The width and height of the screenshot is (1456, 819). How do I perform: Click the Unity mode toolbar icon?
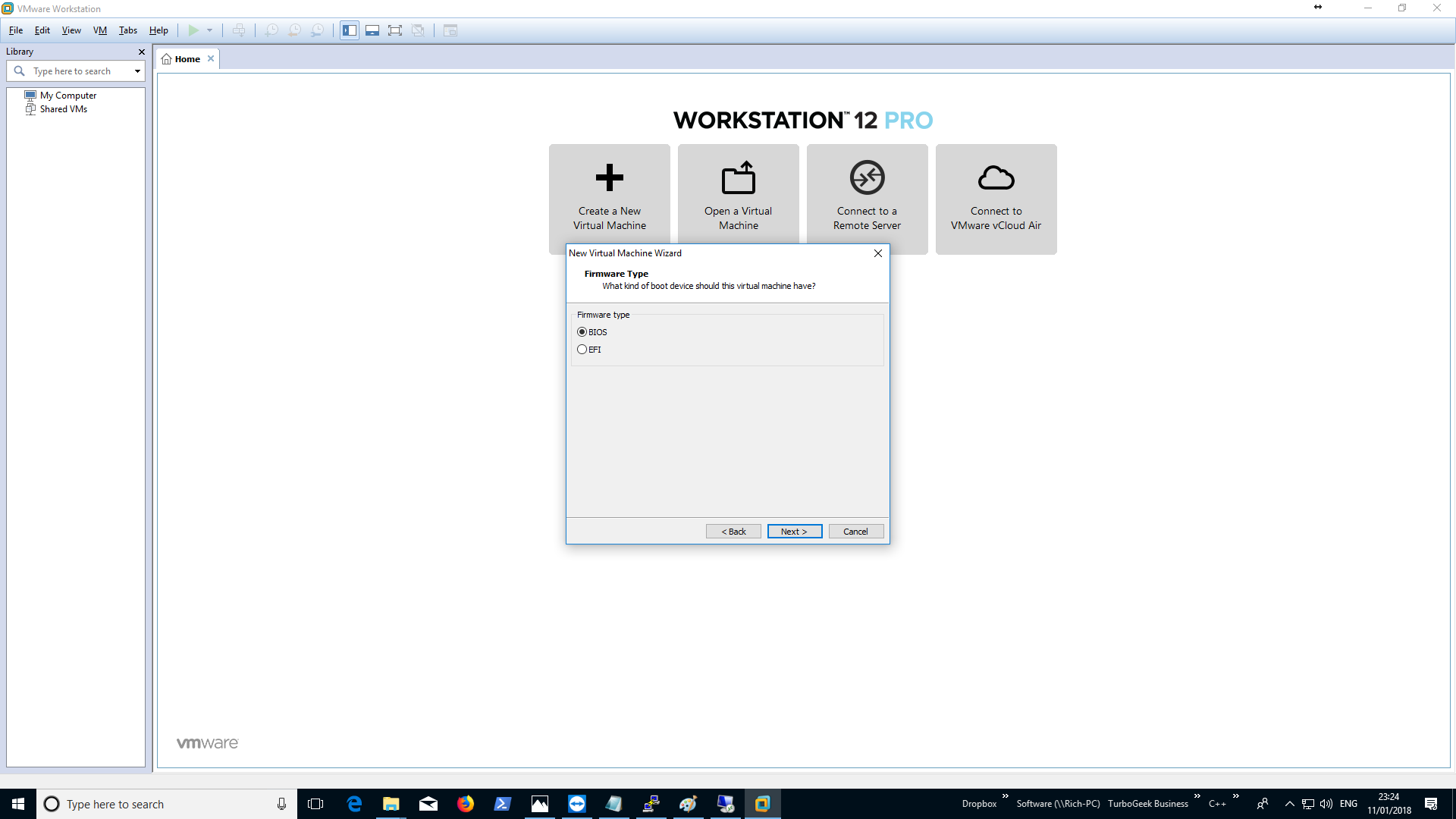click(x=418, y=30)
